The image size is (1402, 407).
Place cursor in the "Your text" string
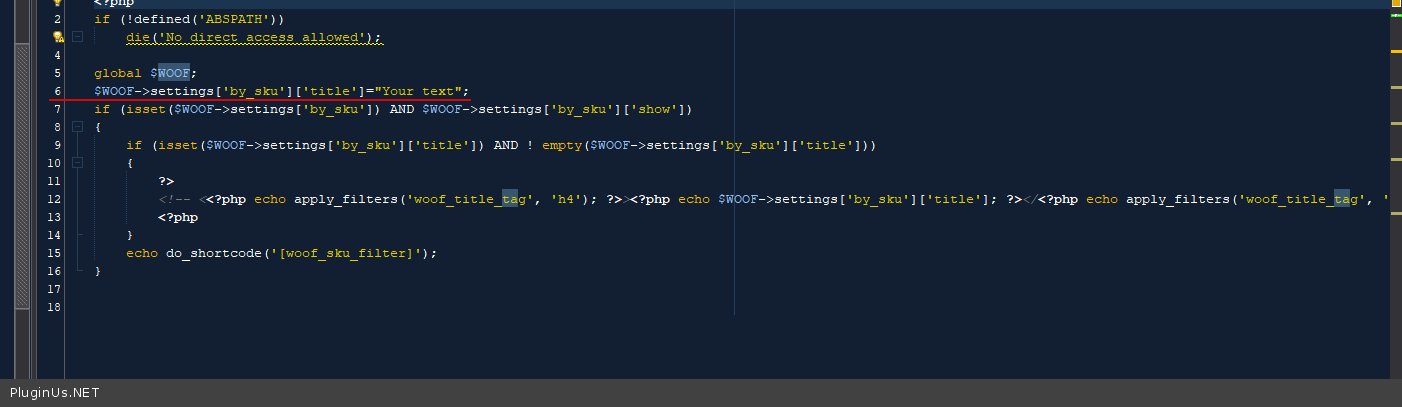click(x=420, y=91)
